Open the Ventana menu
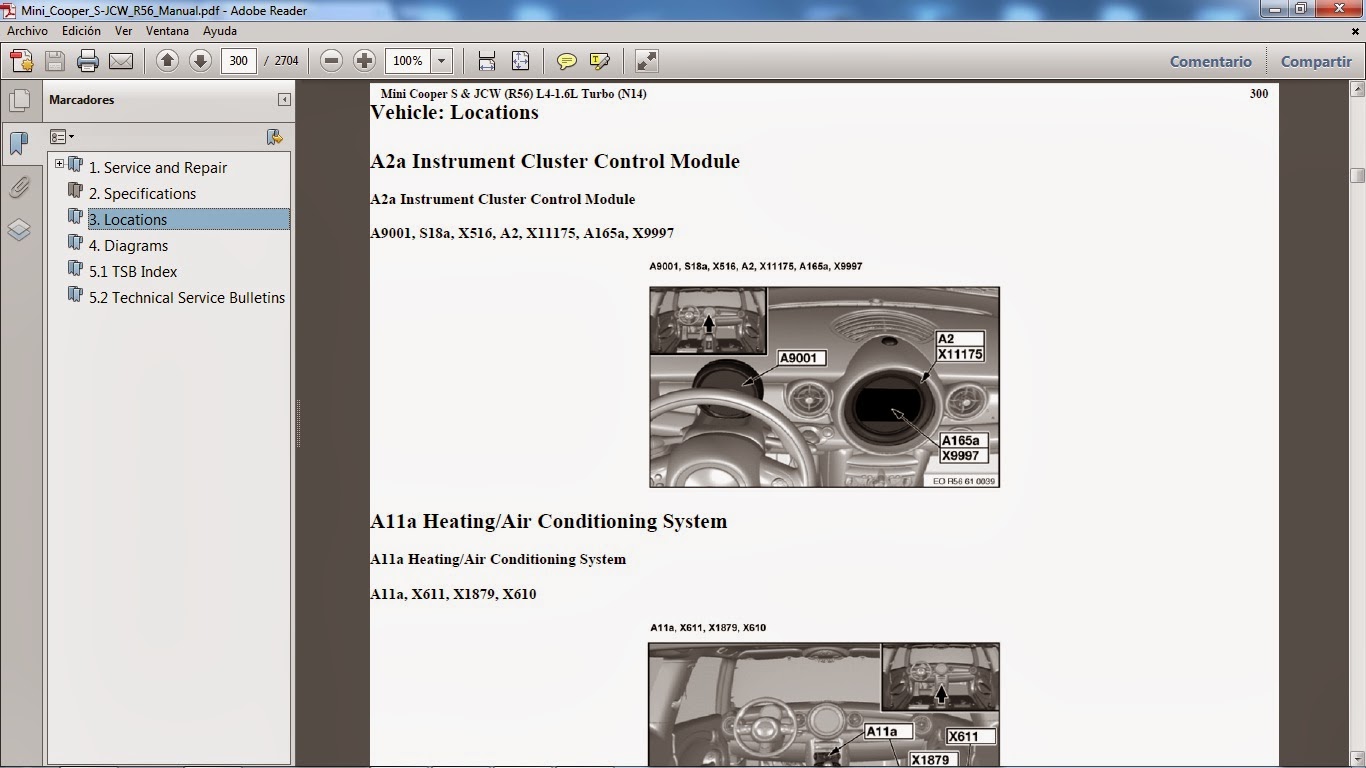 point(167,31)
